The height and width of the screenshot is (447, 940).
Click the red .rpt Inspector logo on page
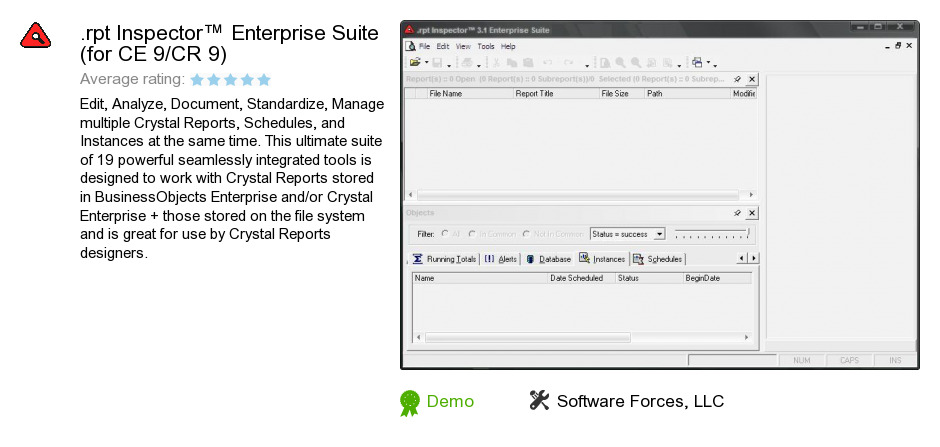point(36,35)
